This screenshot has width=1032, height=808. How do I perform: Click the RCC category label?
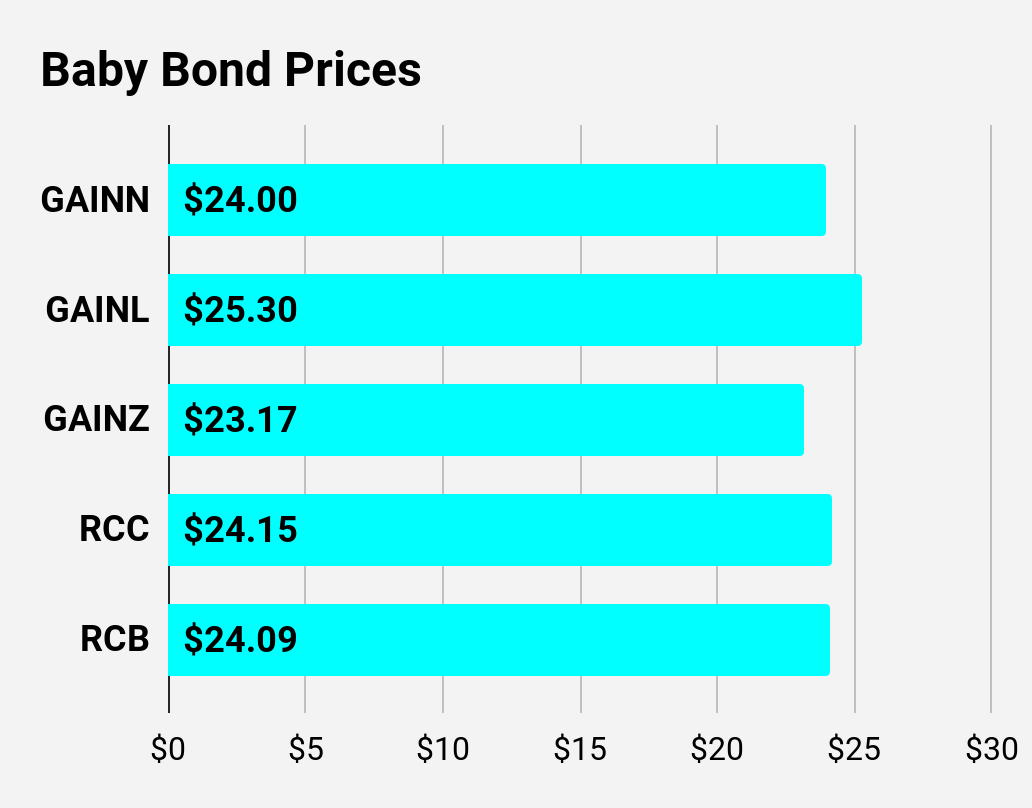[x=114, y=529]
